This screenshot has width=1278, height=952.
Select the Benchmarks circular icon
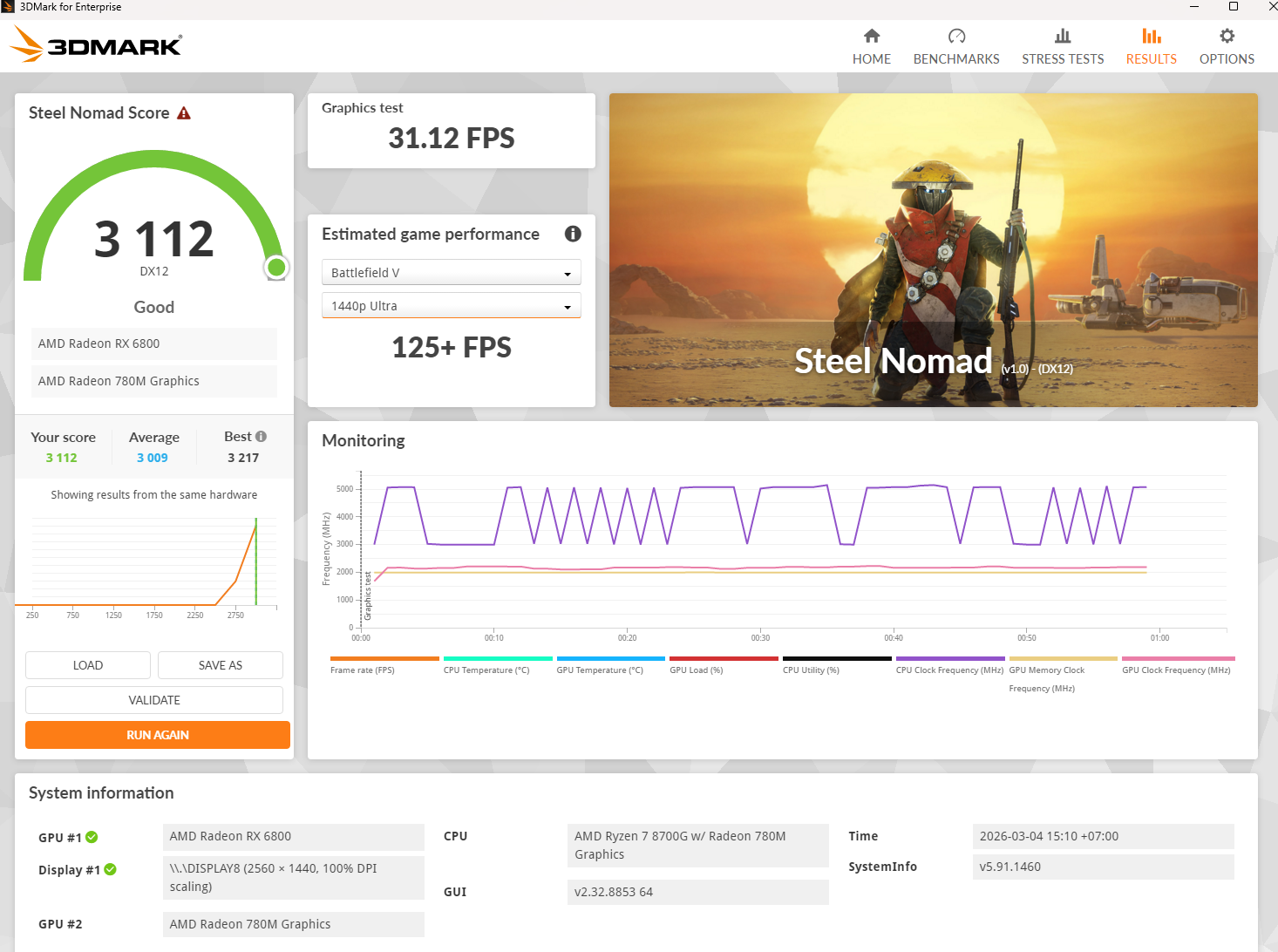point(956,37)
